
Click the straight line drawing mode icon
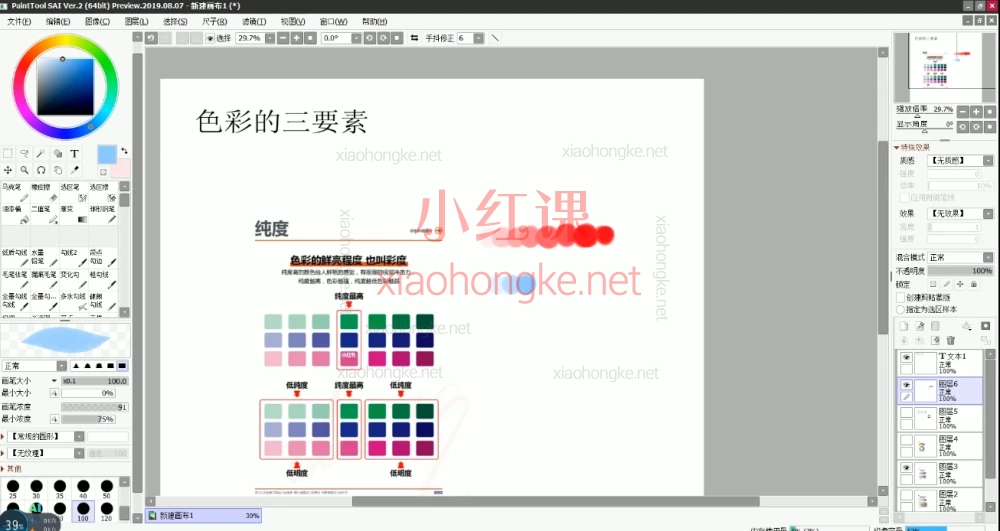tap(495, 38)
